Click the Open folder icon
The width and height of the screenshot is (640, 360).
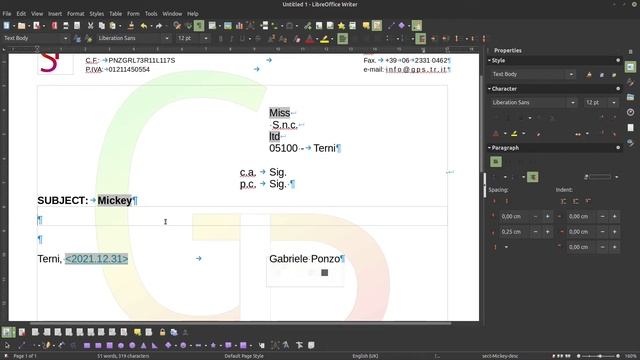click(21, 26)
